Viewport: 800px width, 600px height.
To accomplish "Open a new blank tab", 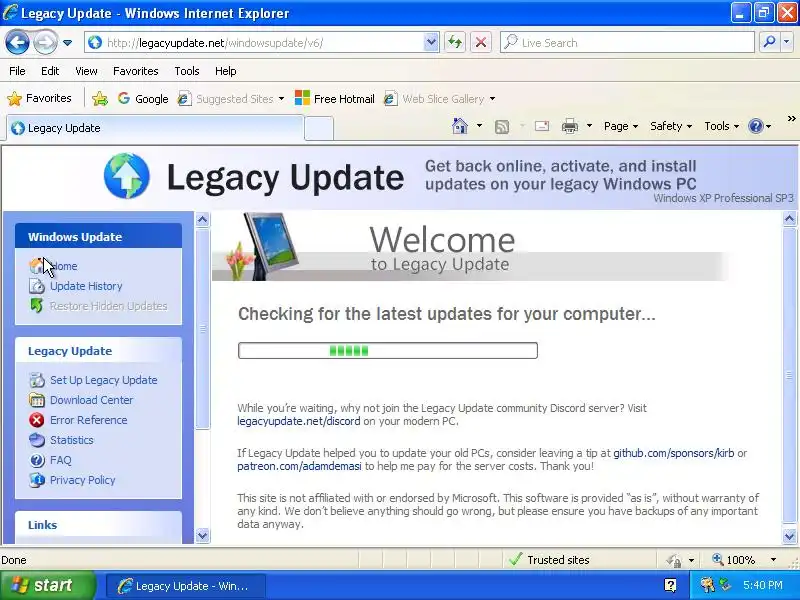I will [x=319, y=128].
